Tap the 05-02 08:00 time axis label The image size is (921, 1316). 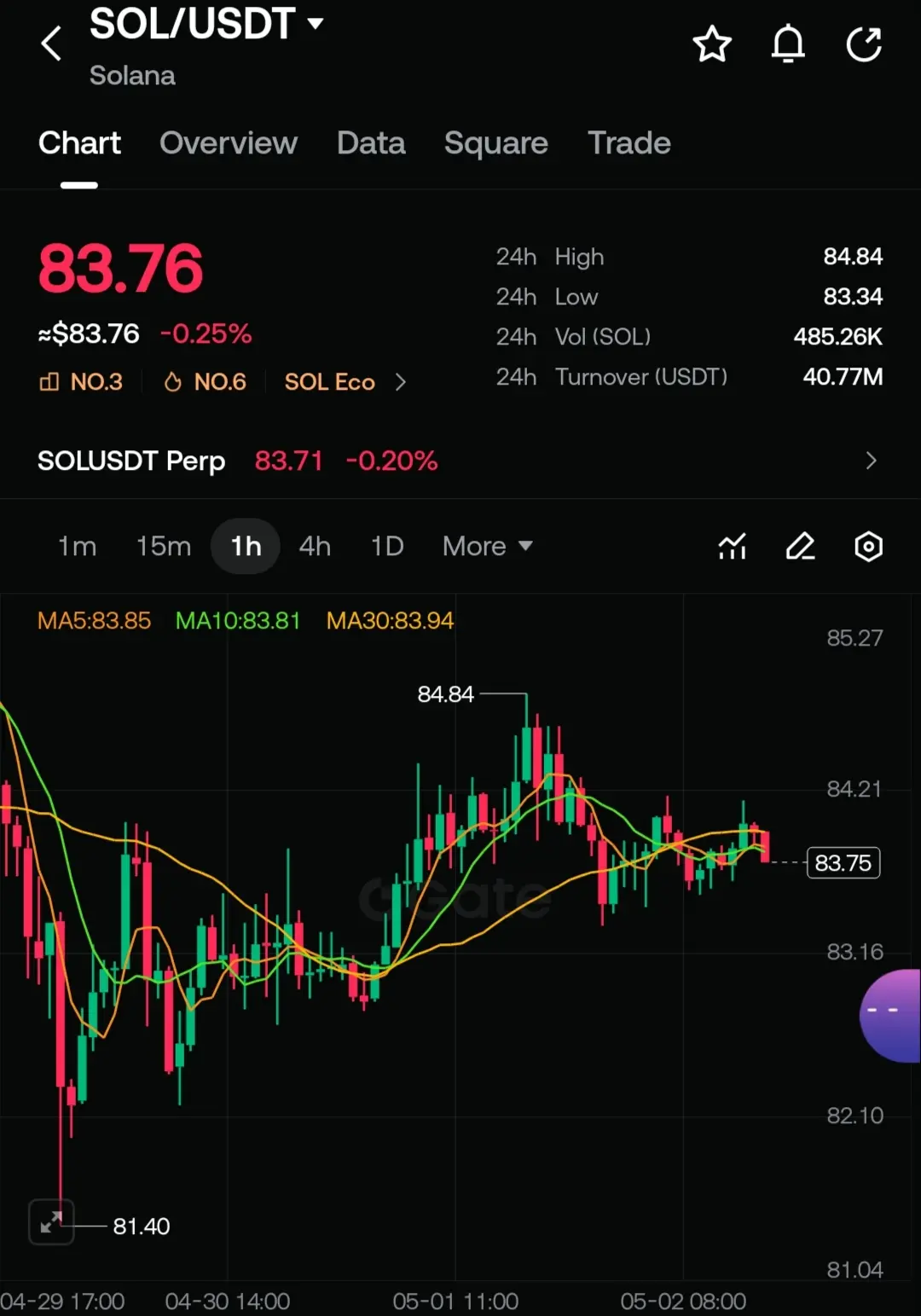683,1301
